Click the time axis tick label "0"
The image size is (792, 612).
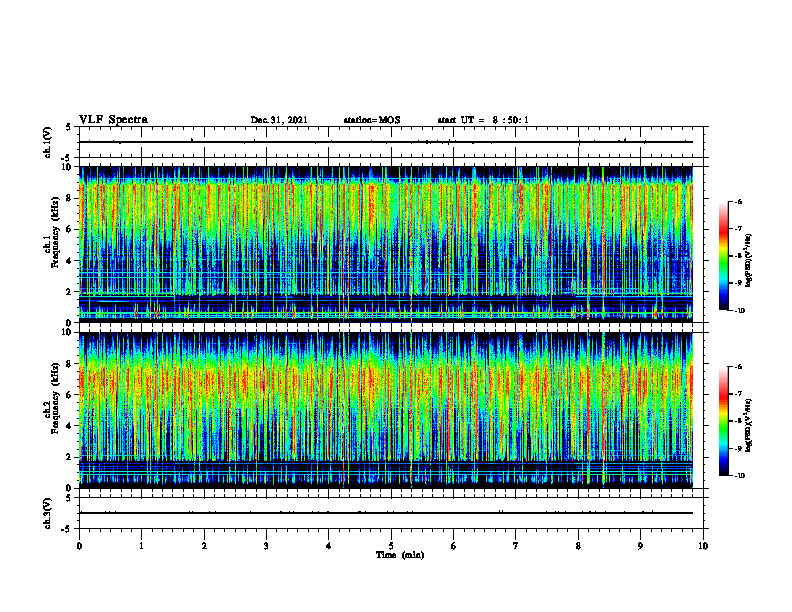[79, 546]
